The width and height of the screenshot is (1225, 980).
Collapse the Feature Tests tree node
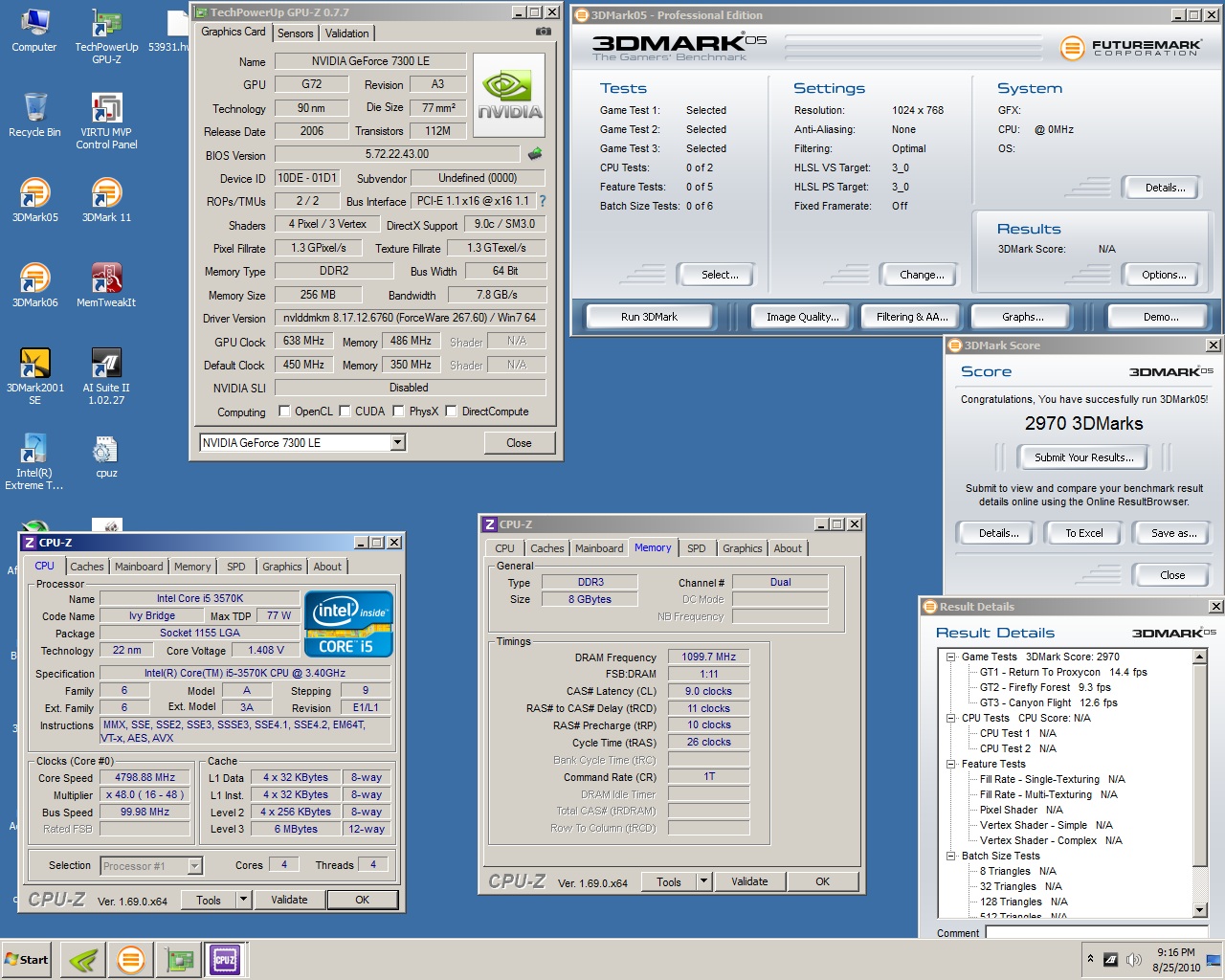coord(951,764)
